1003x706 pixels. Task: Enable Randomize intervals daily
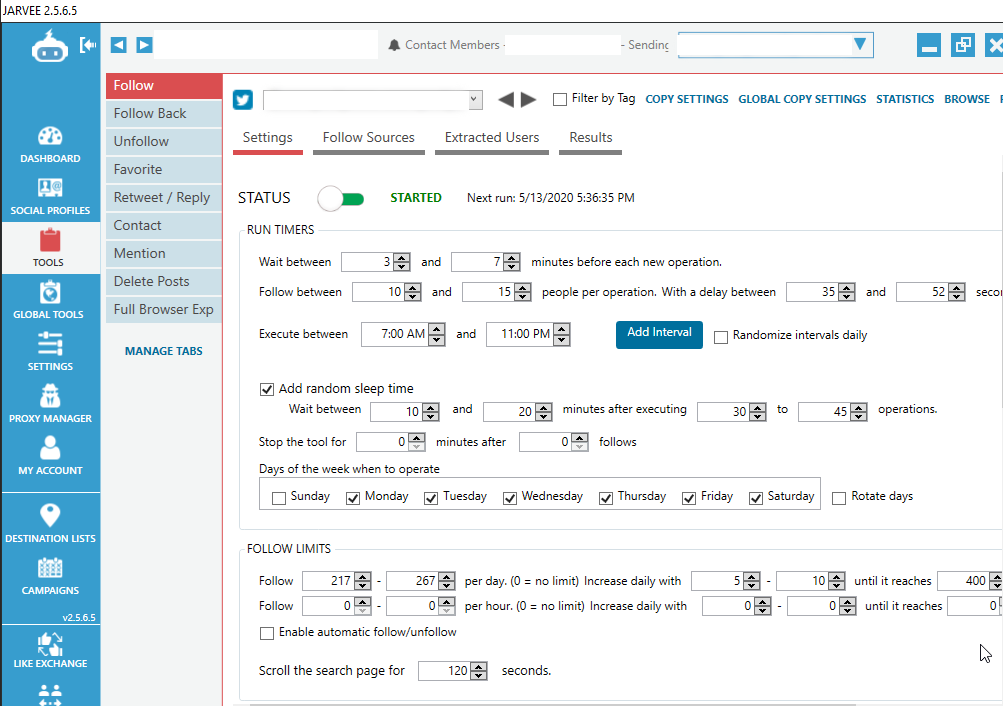click(721, 337)
